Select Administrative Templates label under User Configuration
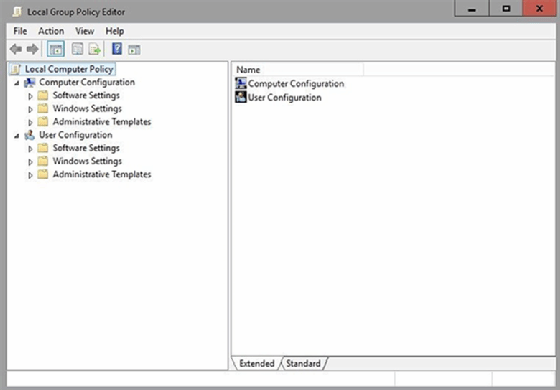The width and height of the screenshot is (560, 390). [102, 174]
